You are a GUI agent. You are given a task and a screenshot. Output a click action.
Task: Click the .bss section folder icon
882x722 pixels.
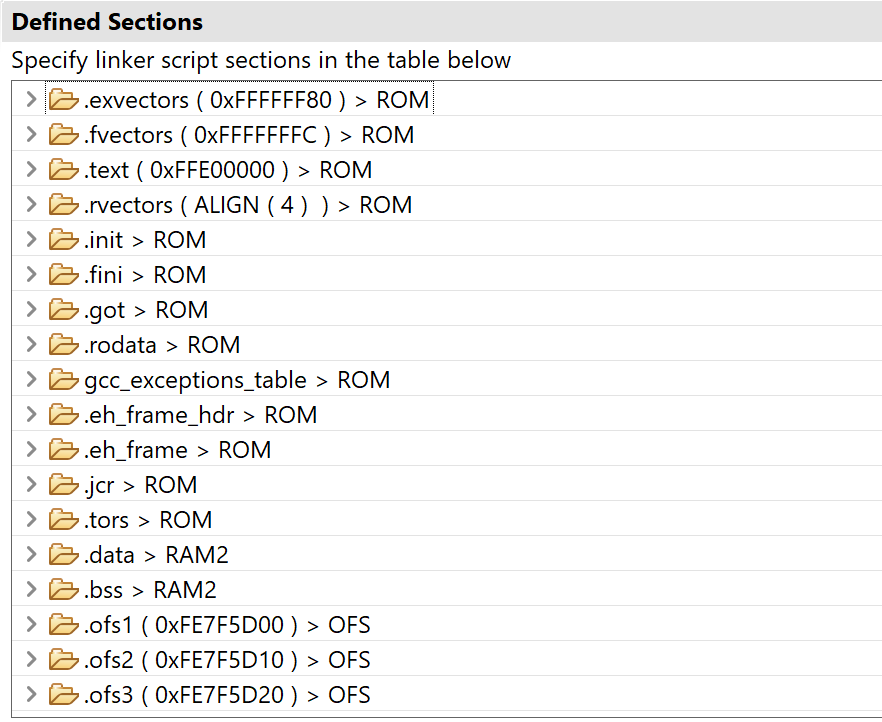click(63, 590)
